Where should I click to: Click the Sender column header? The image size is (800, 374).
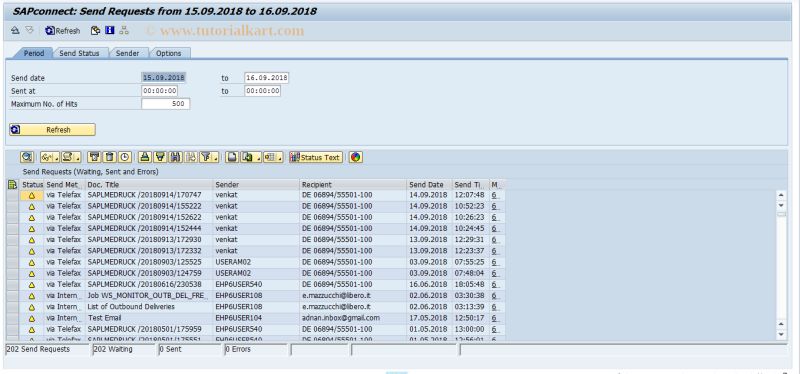[256, 184]
